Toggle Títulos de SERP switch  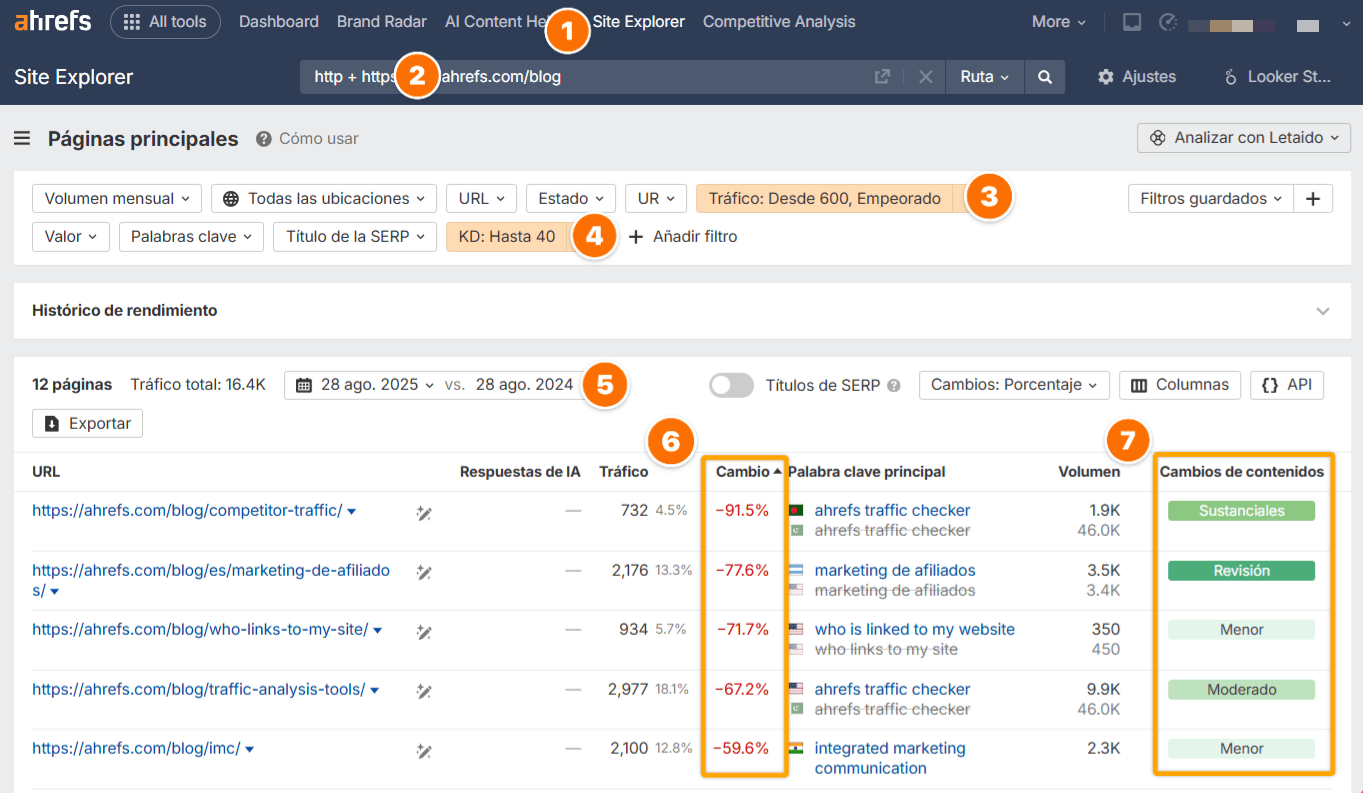tap(731, 385)
